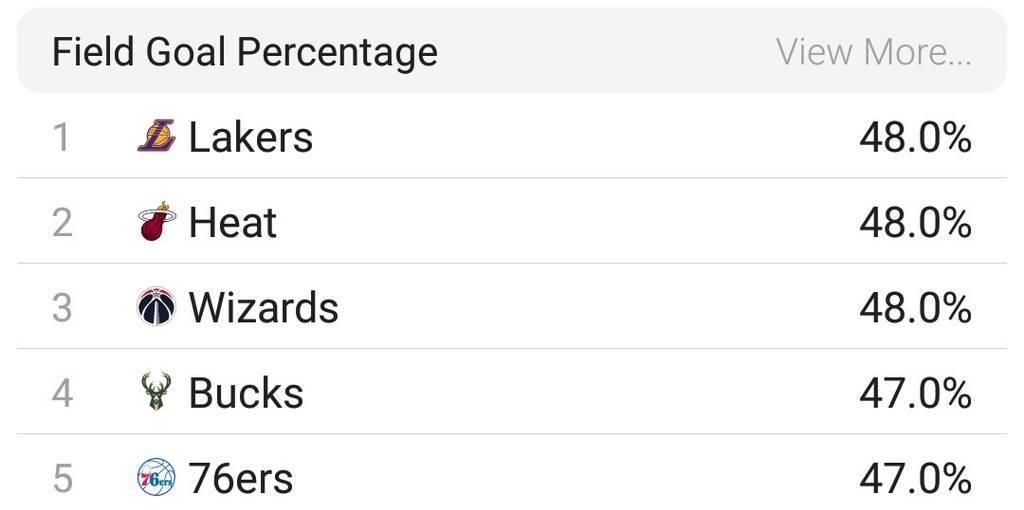Screen dimensions: 1024x510
Task: Click the Field Goal Percentage header
Action: (x=245, y=52)
